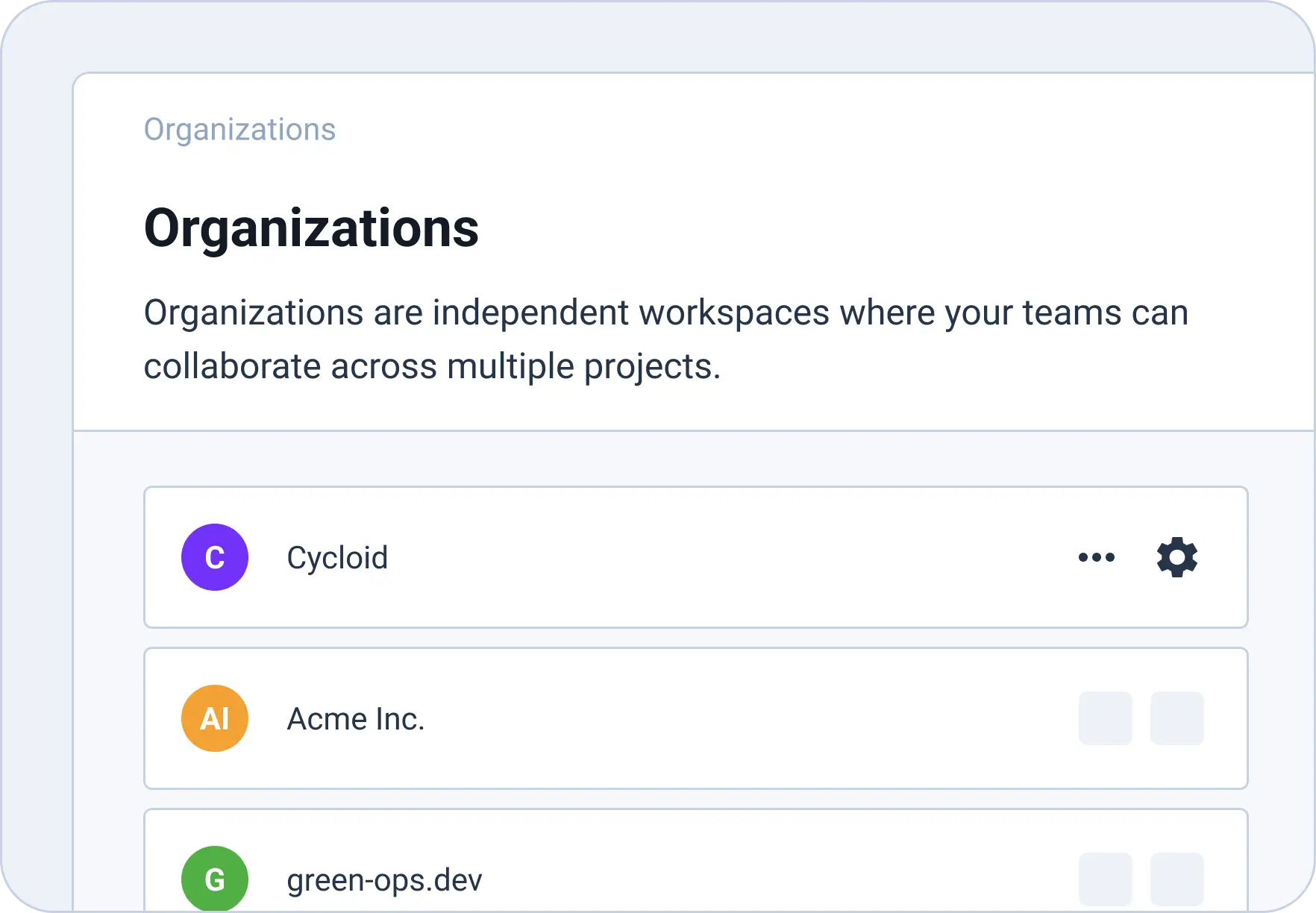Open the three-dot menu for Cycloid
The height and width of the screenshot is (913, 1316).
pyautogui.click(x=1096, y=557)
